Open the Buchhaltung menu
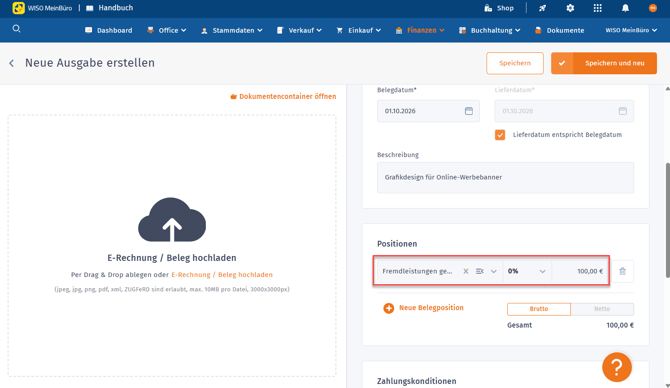 (x=489, y=30)
